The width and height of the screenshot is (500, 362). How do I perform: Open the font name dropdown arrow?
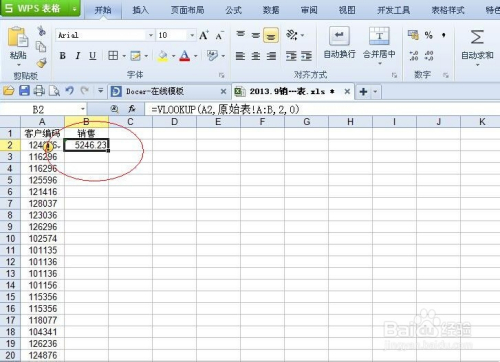point(151,35)
